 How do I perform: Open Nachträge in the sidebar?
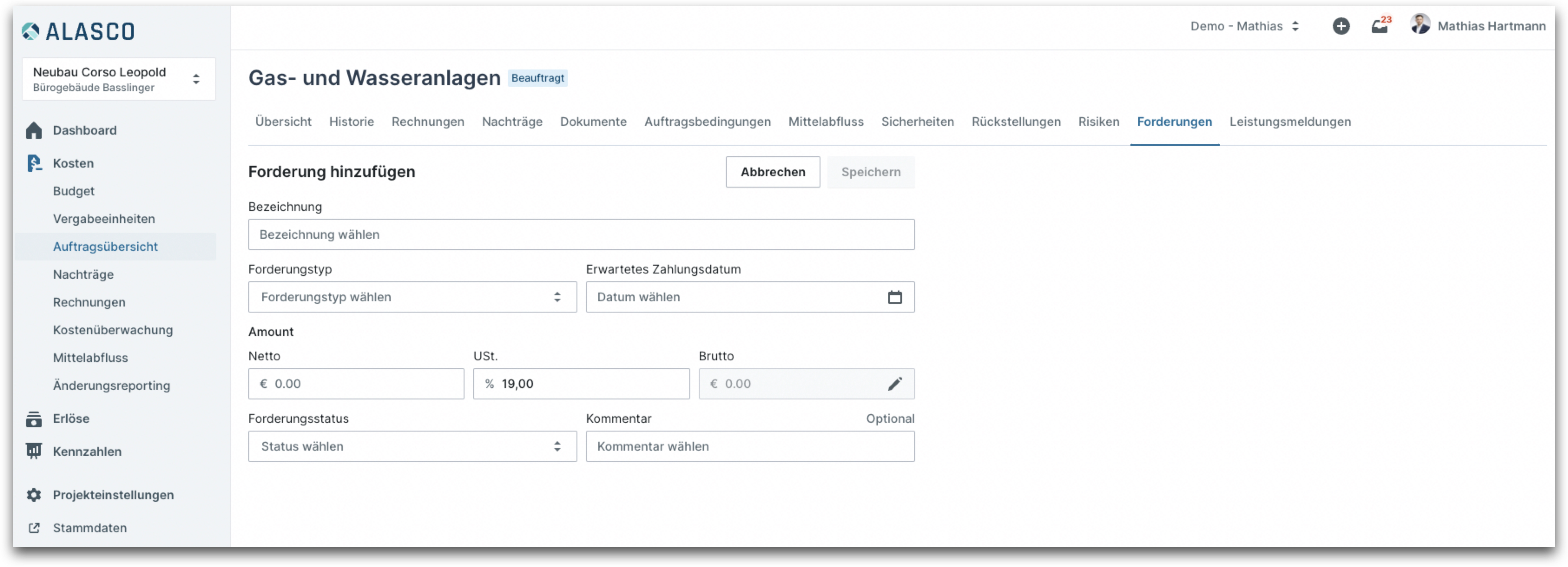(x=83, y=275)
